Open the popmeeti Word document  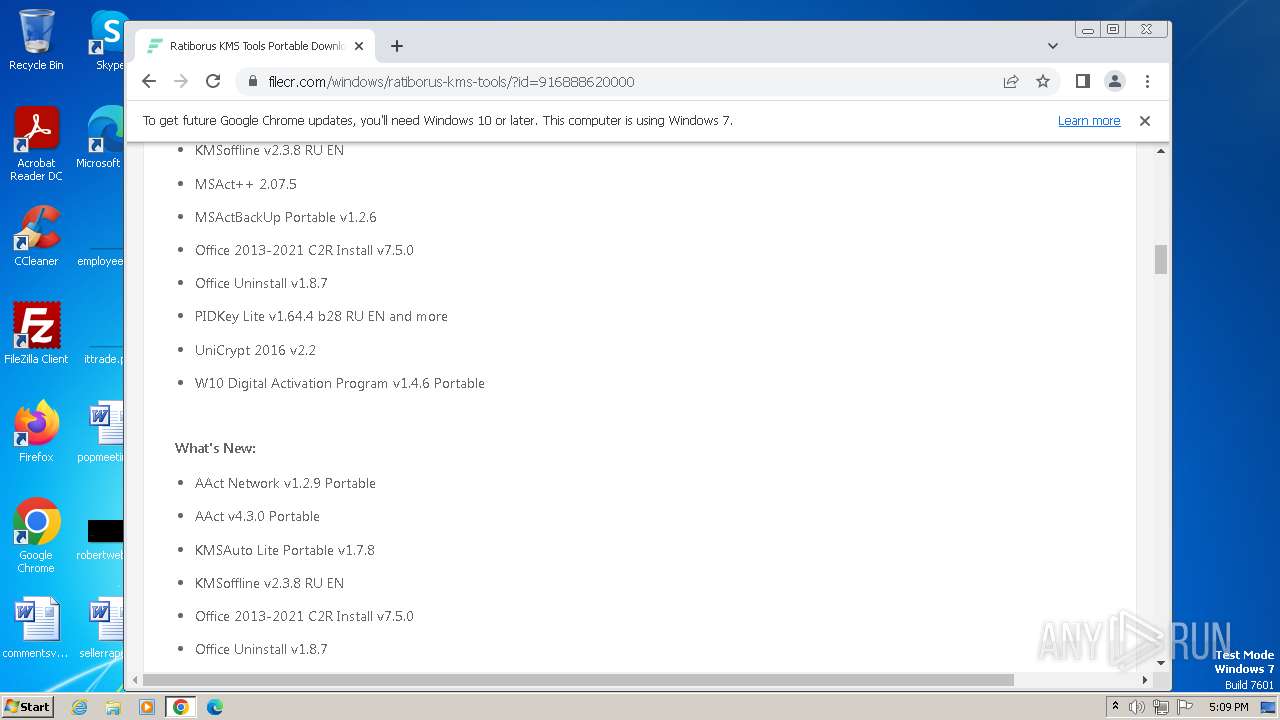(103, 431)
